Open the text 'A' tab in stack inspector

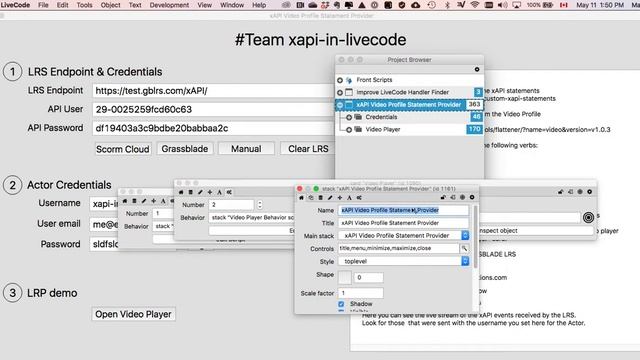click(349, 198)
